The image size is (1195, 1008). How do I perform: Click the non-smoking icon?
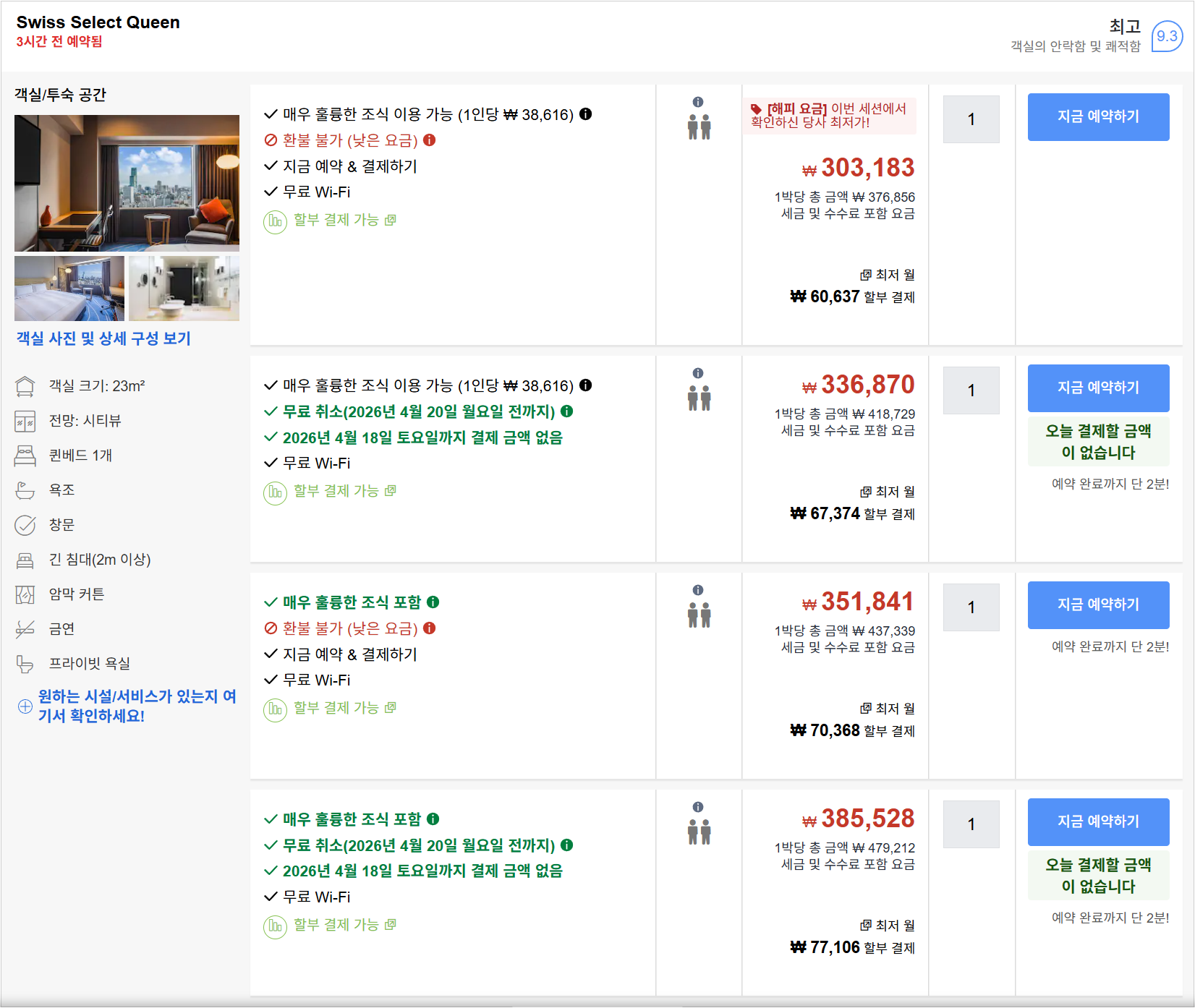coord(25,629)
